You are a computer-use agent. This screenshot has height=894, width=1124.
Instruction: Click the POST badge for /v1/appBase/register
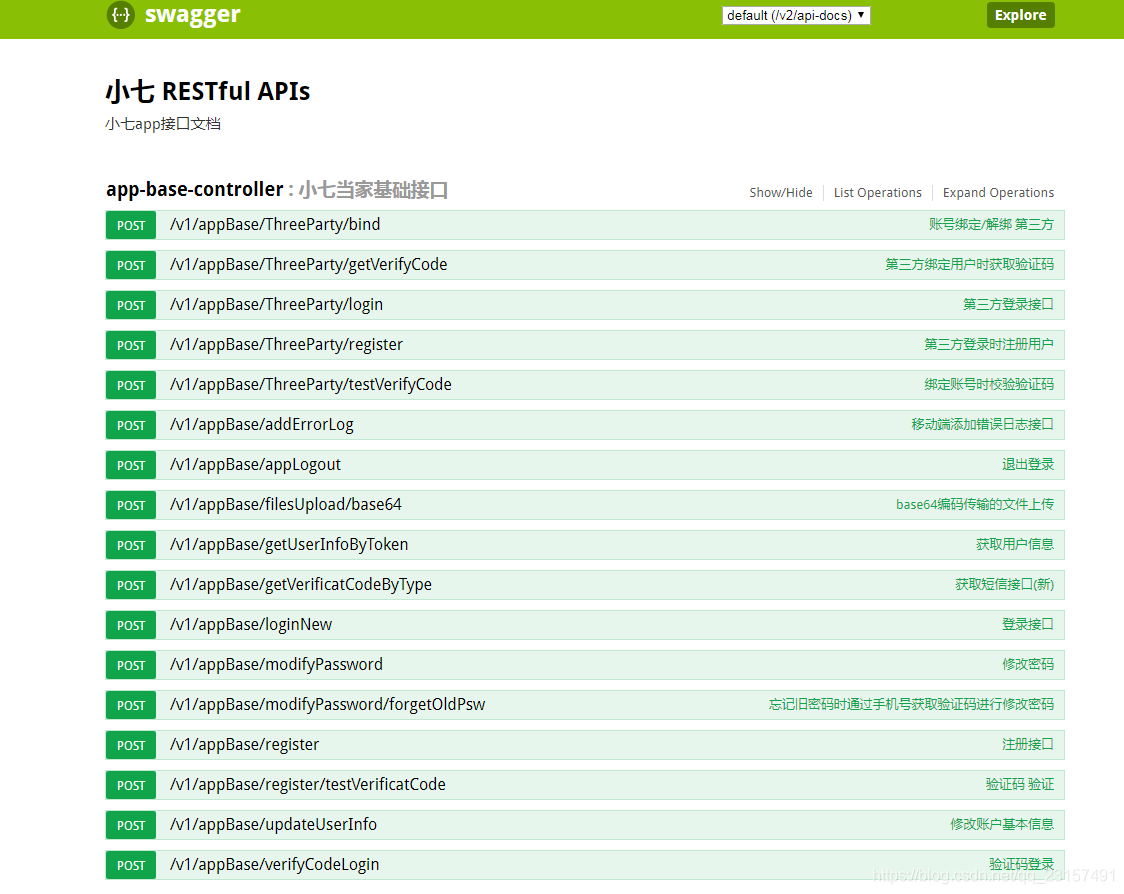point(130,744)
